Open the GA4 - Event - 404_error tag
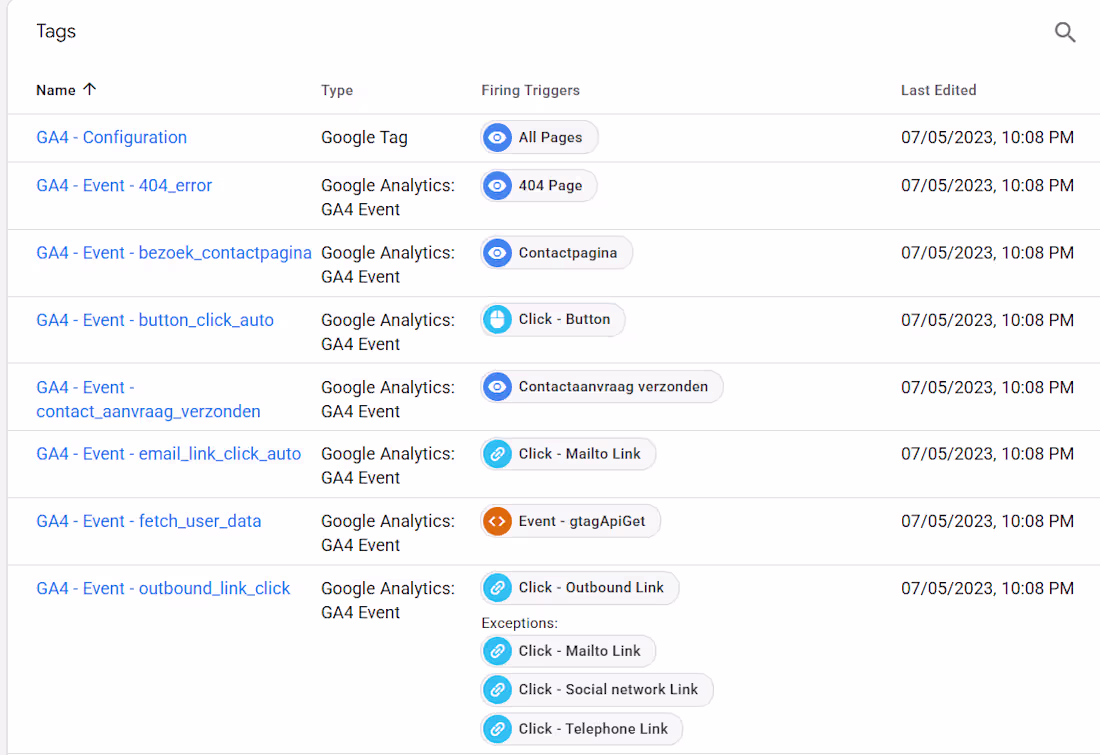The width and height of the screenshot is (1100, 755). [x=123, y=185]
